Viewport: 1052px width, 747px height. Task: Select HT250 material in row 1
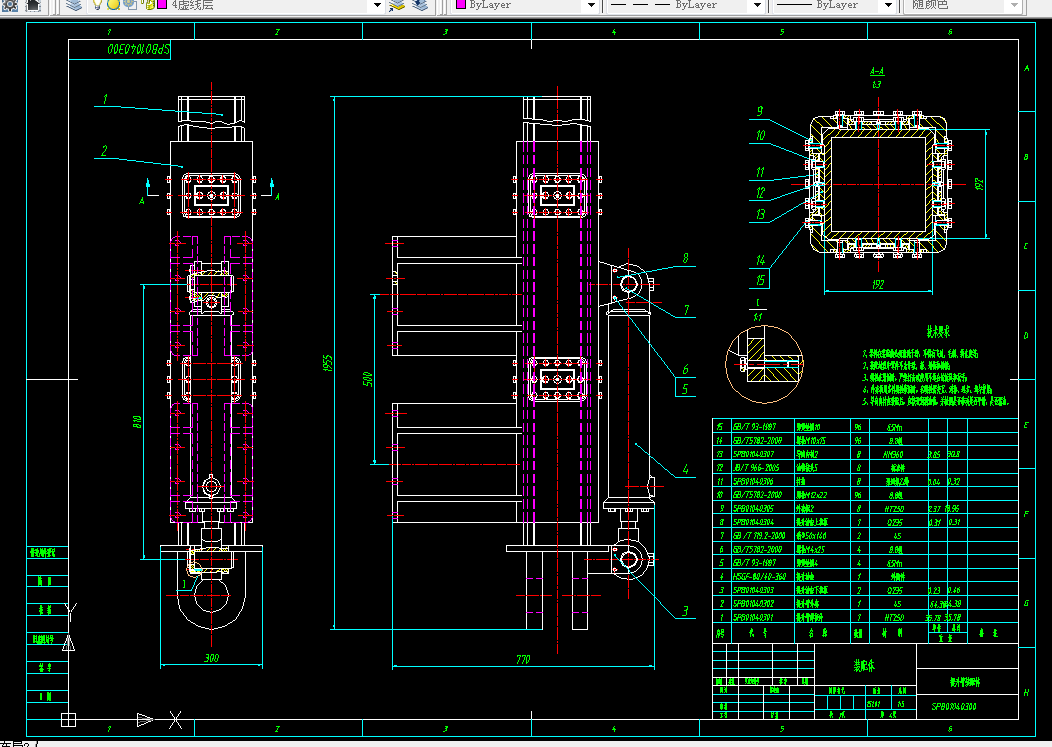[x=894, y=617]
